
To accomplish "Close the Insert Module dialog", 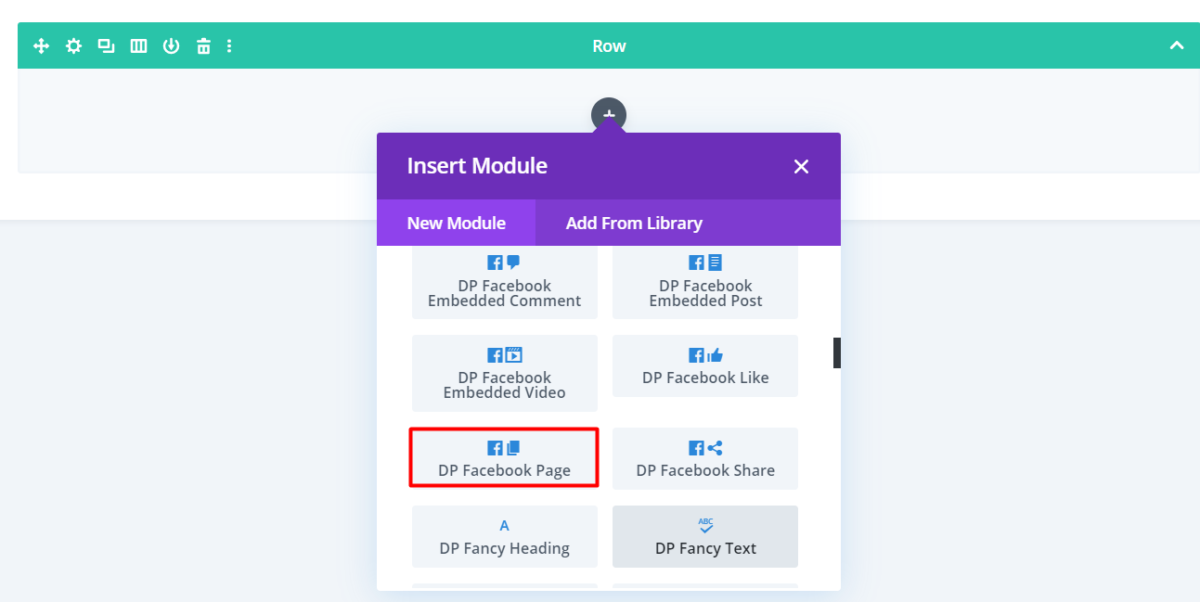I will pyautogui.click(x=800, y=166).
